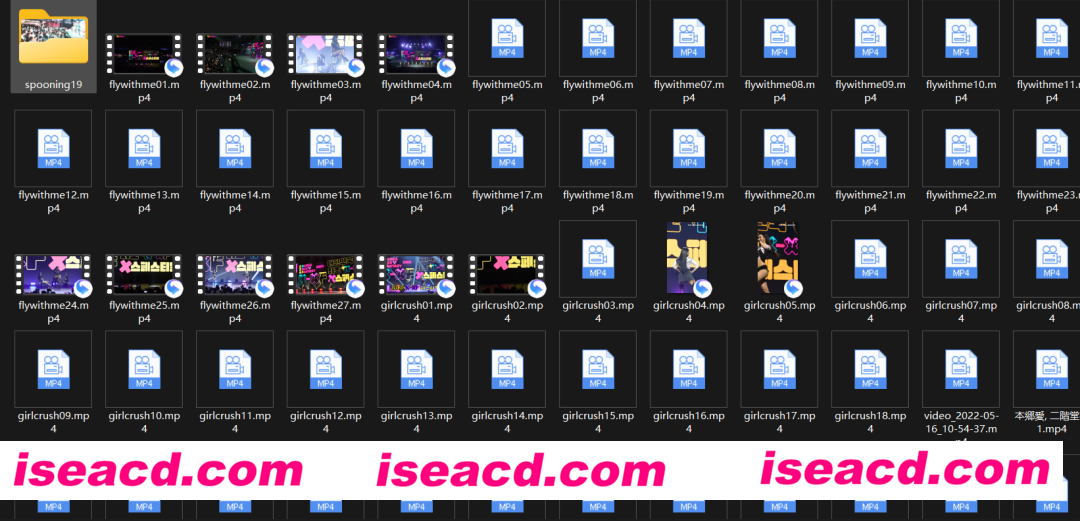
Task: Select the girlcrush01.mp4 video thumbnail
Action: click(x=416, y=274)
